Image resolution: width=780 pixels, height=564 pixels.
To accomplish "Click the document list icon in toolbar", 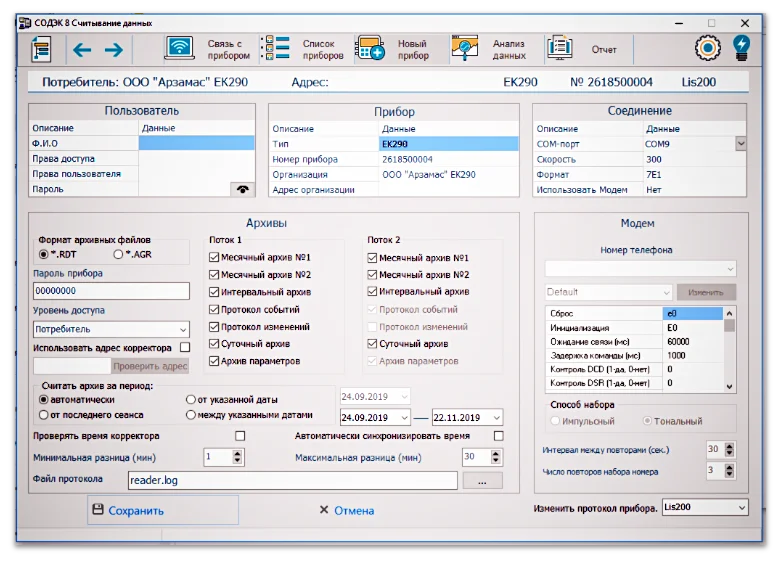I will pyautogui.click(x=41, y=49).
